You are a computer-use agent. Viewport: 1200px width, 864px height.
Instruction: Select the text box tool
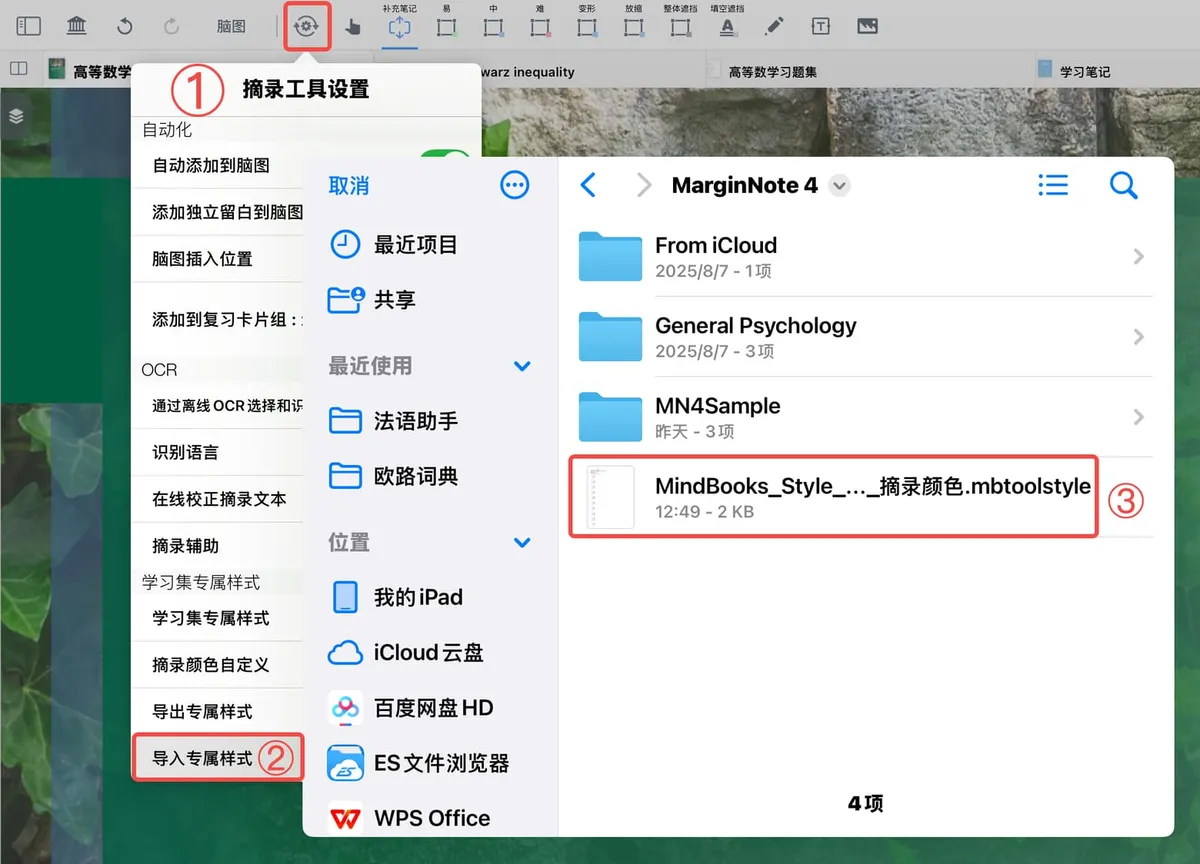[821, 27]
